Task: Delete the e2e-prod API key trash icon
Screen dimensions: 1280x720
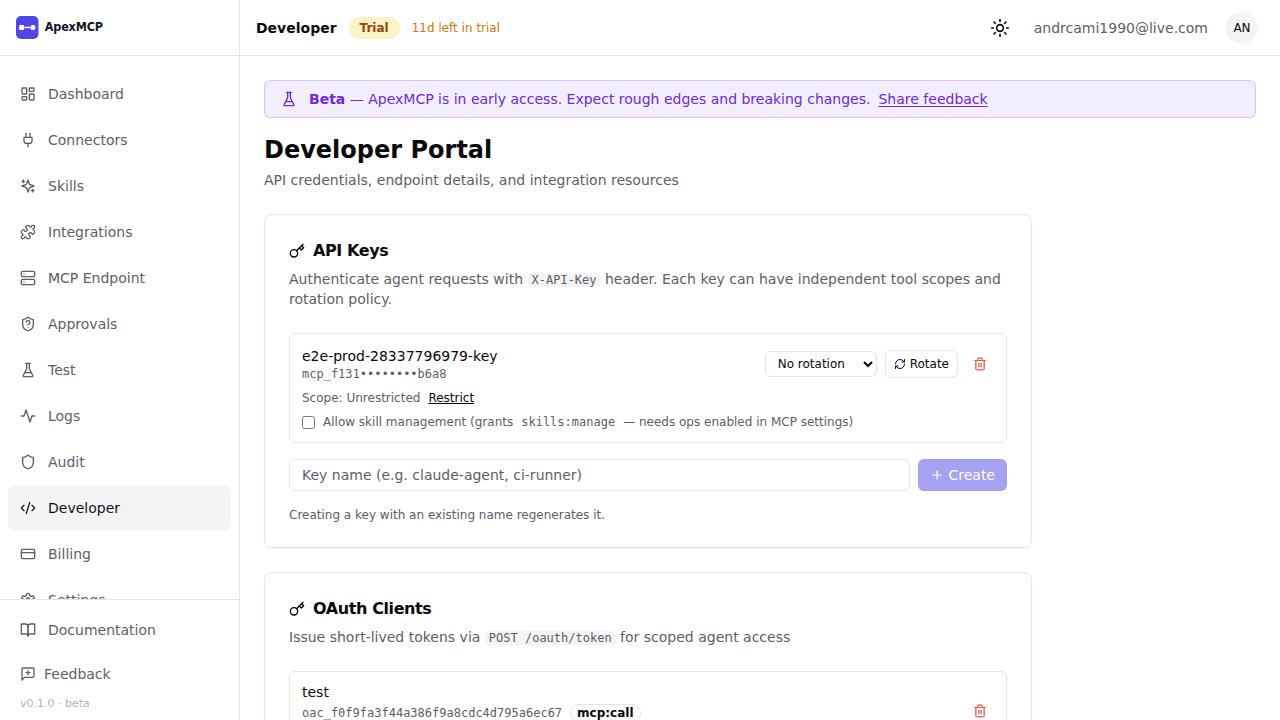Action: [980, 364]
